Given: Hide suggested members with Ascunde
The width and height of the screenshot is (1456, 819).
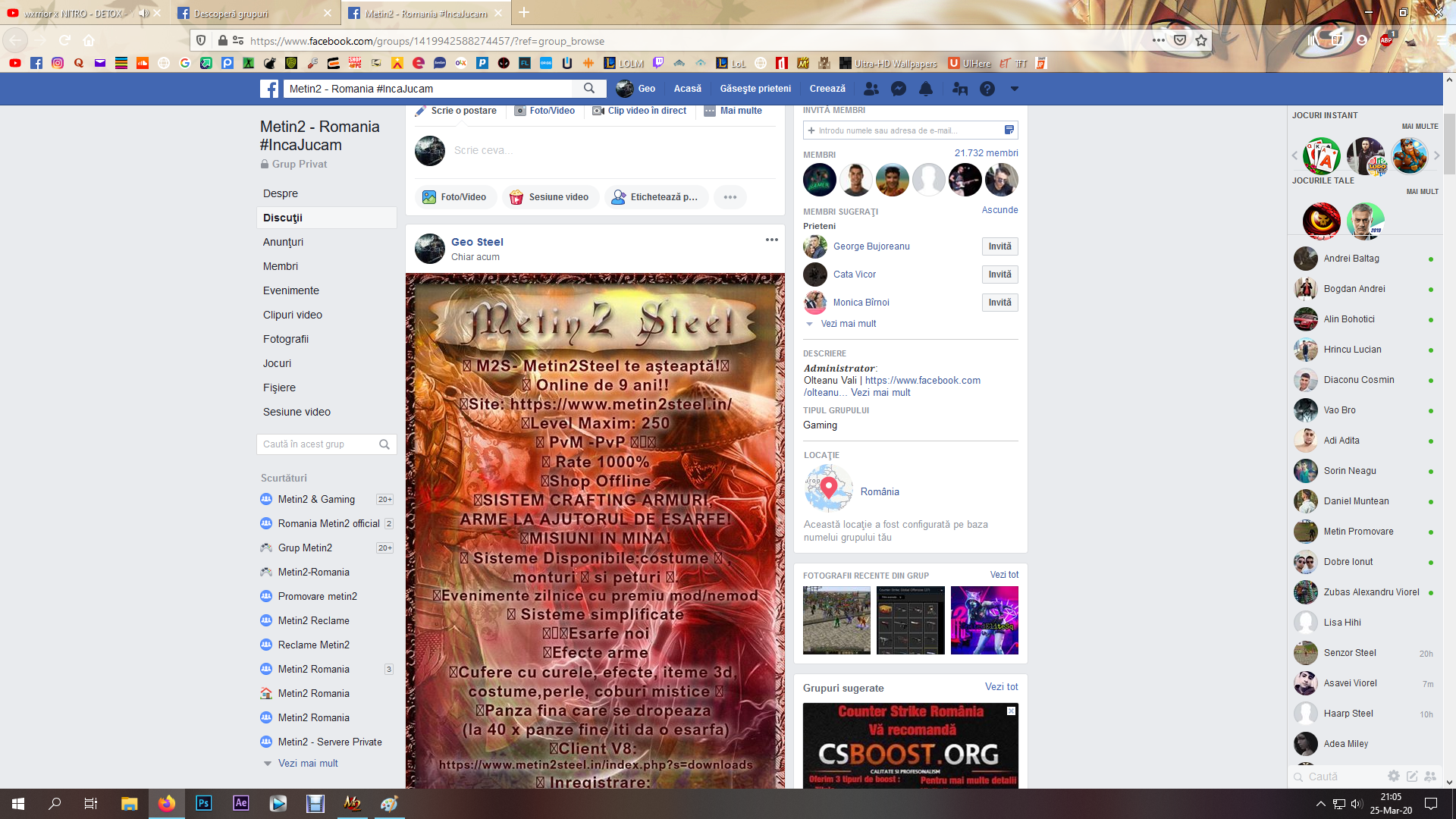Looking at the screenshot, I should pos(999,210).
